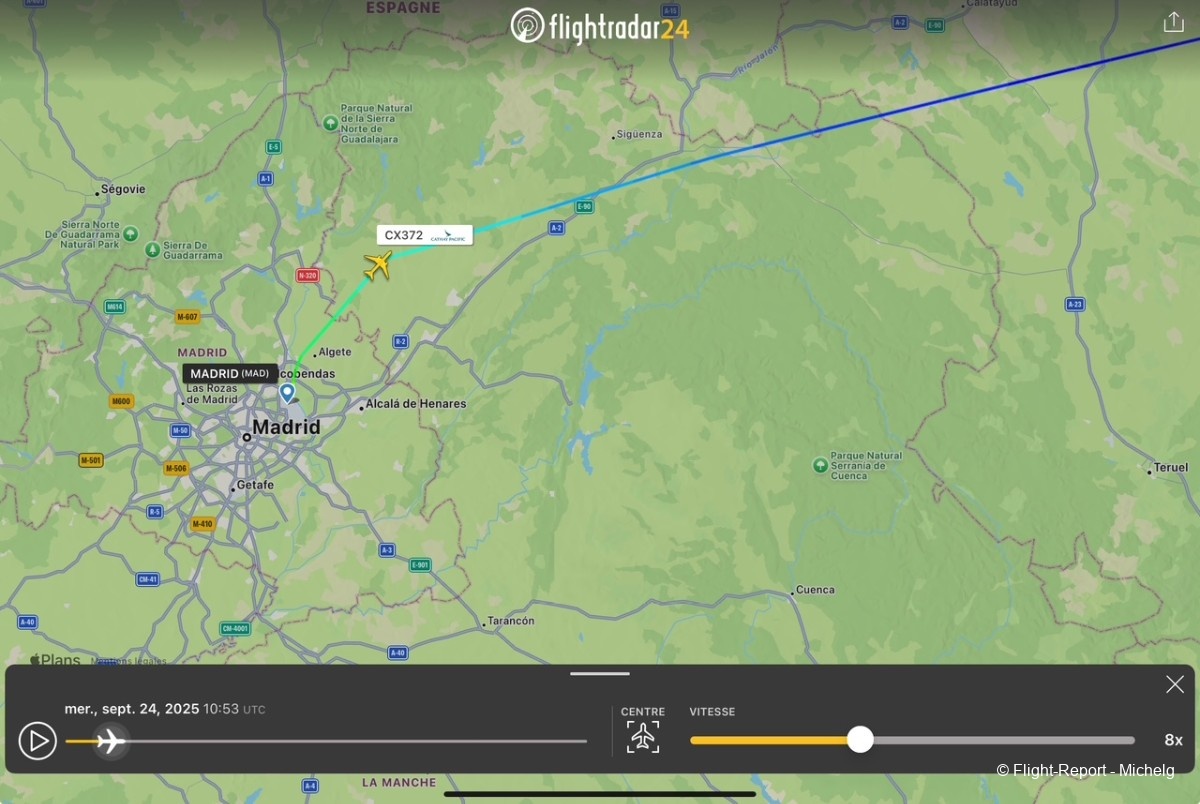Viewport: 1200px width, 804px height.
Task: Start flight playback with the play button
Action: click(x=38, y=741)
